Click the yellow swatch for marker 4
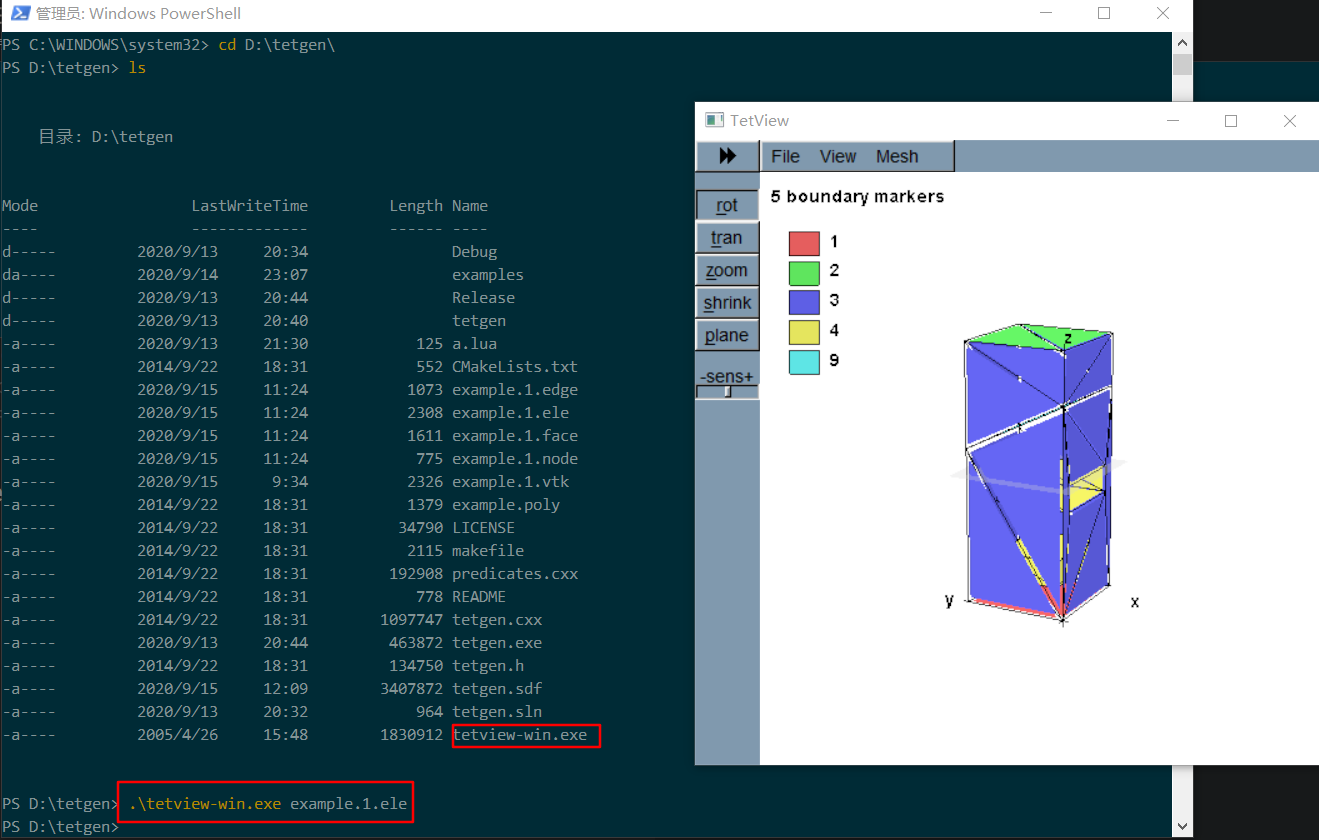 point(804,332)
